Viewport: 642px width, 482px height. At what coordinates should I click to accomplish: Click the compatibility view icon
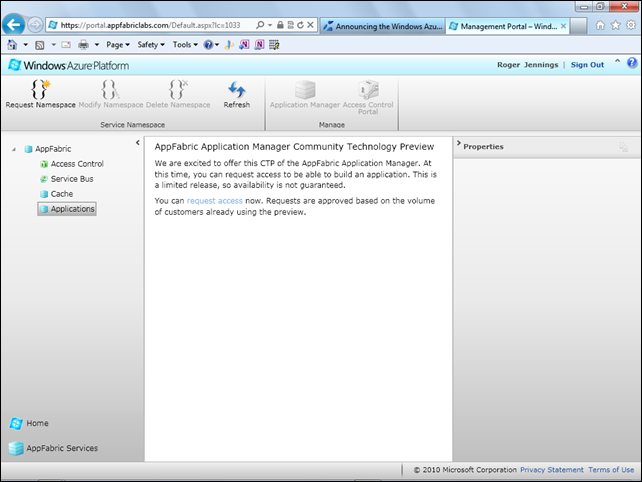click(290, 25)
